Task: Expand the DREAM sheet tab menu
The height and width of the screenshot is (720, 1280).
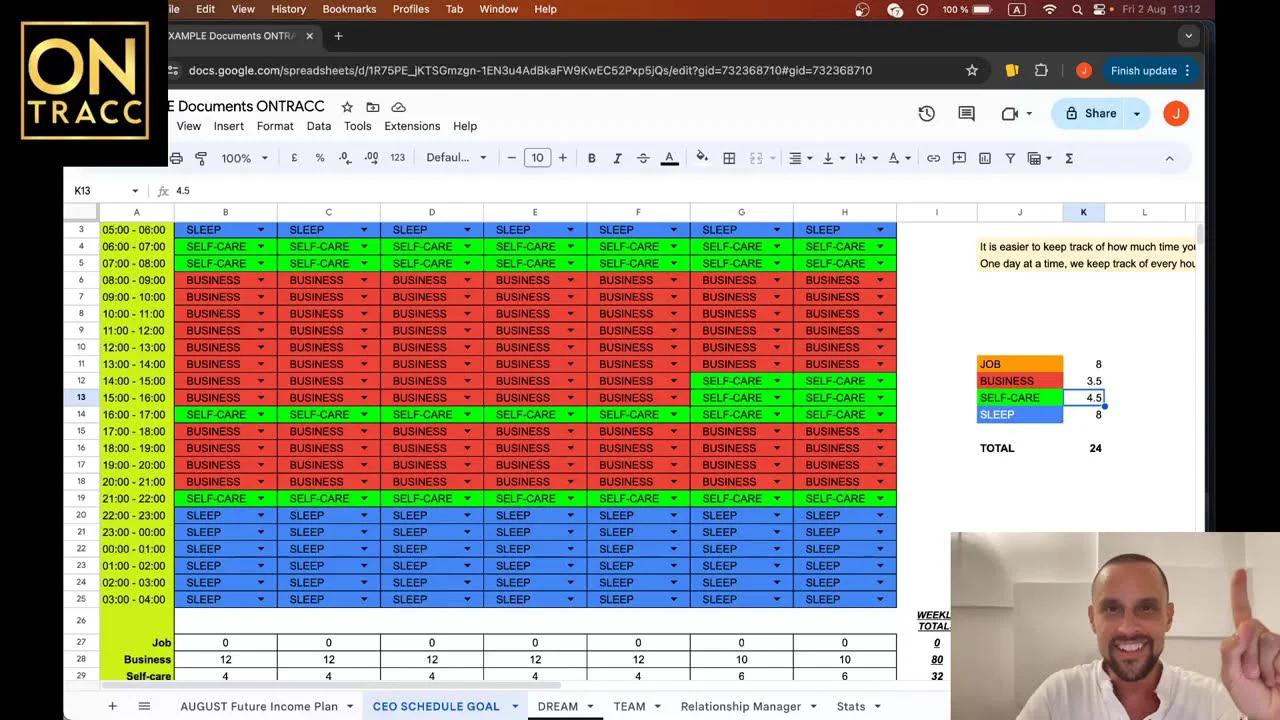Action: click(x=589, y=706)
